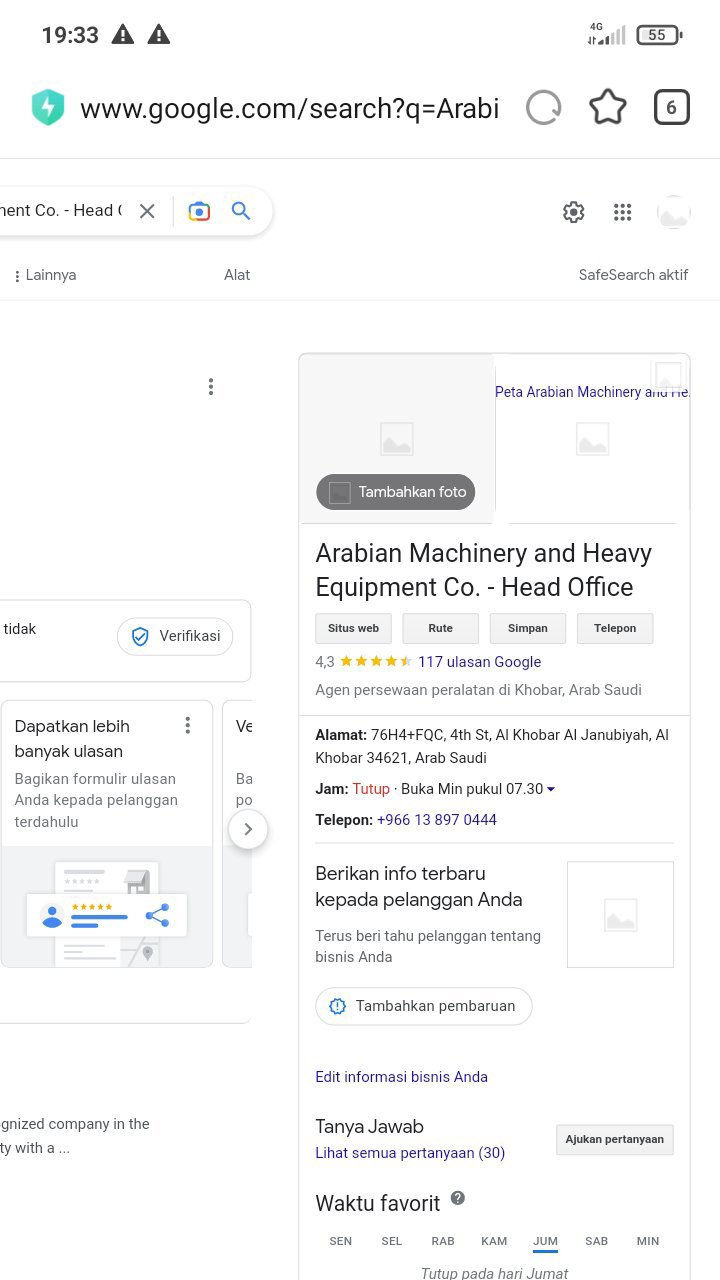
Task: Open browser tabs counter showing 6
Action: click(672, 107)
